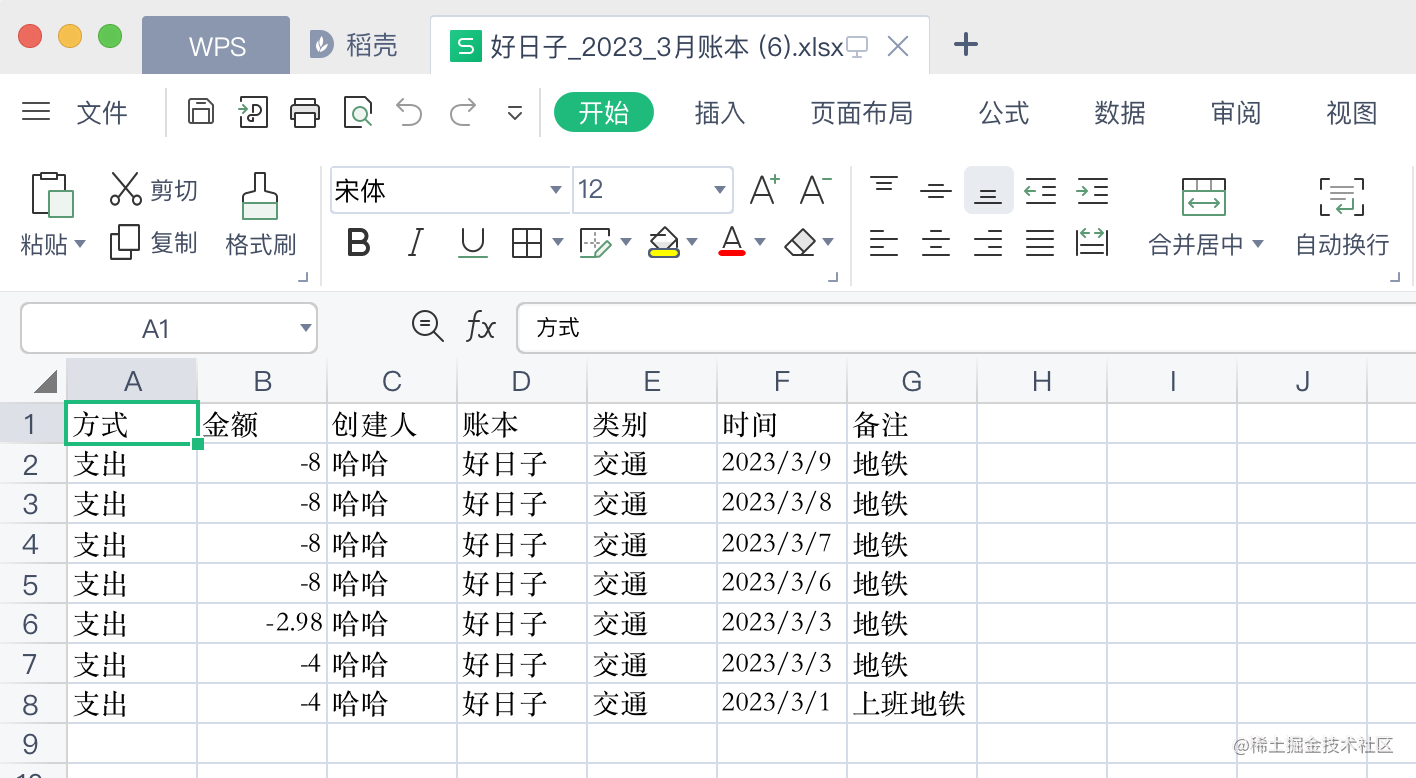The image size is (1416, 778).
Task: Click the 粘贴 paste icon
Action: coord(52,195)
